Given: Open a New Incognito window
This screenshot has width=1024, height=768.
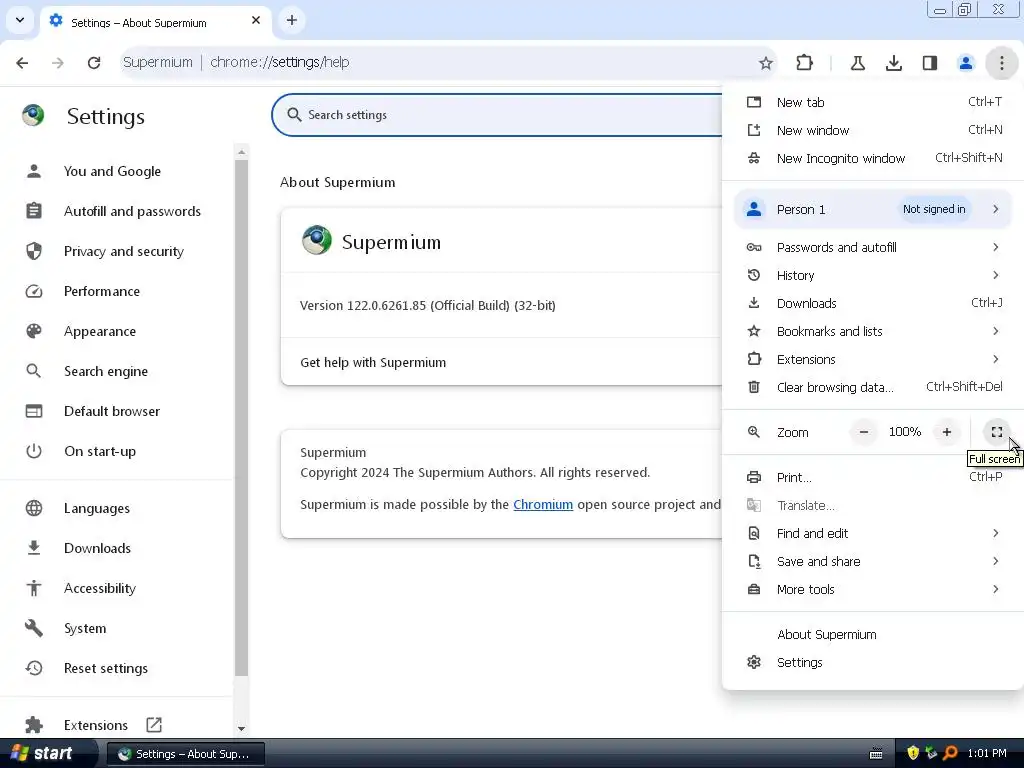Looking at the screenshot, I should 874,158.
